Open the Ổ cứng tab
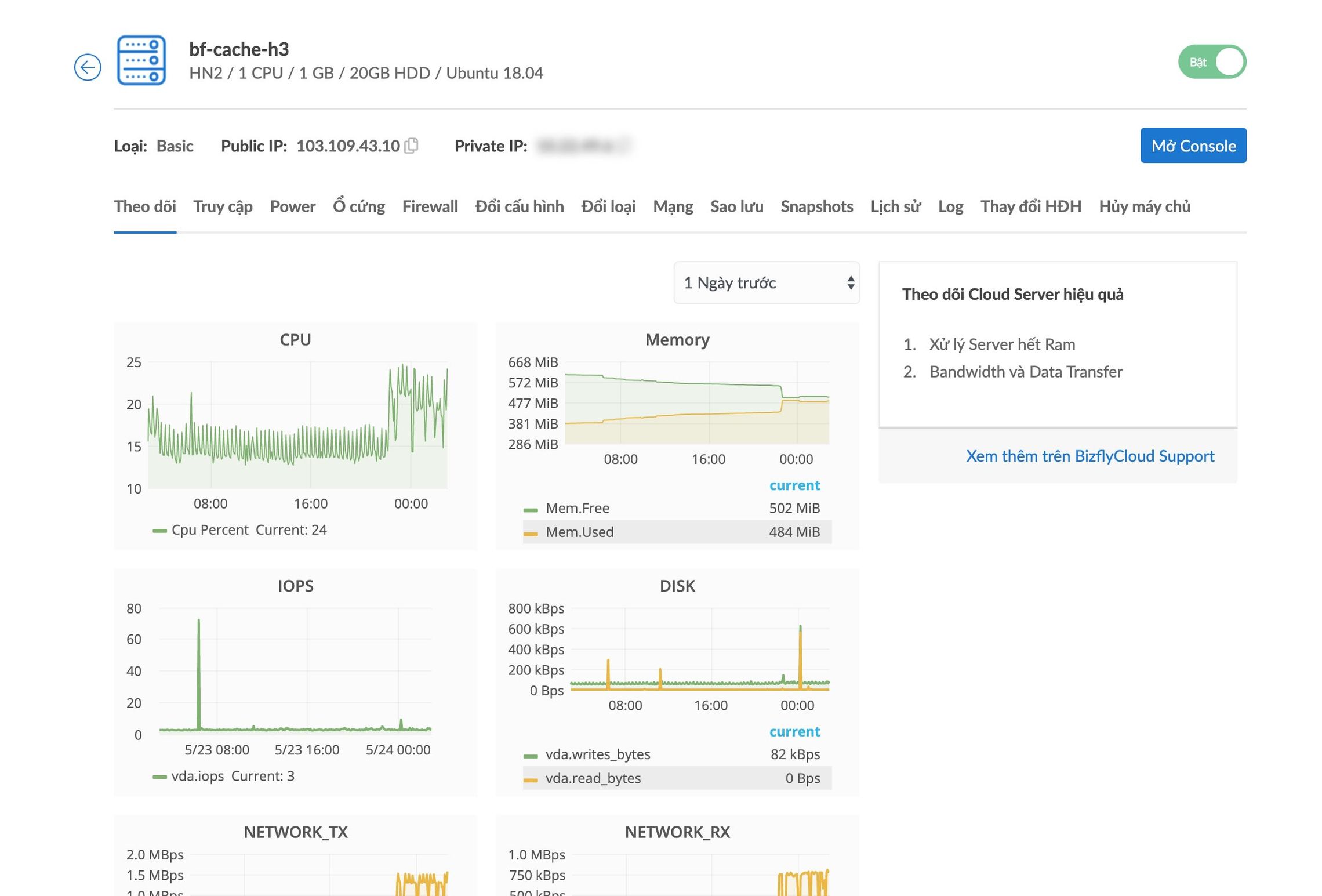Screen dimensions: 1322x896 coord(359,206)
